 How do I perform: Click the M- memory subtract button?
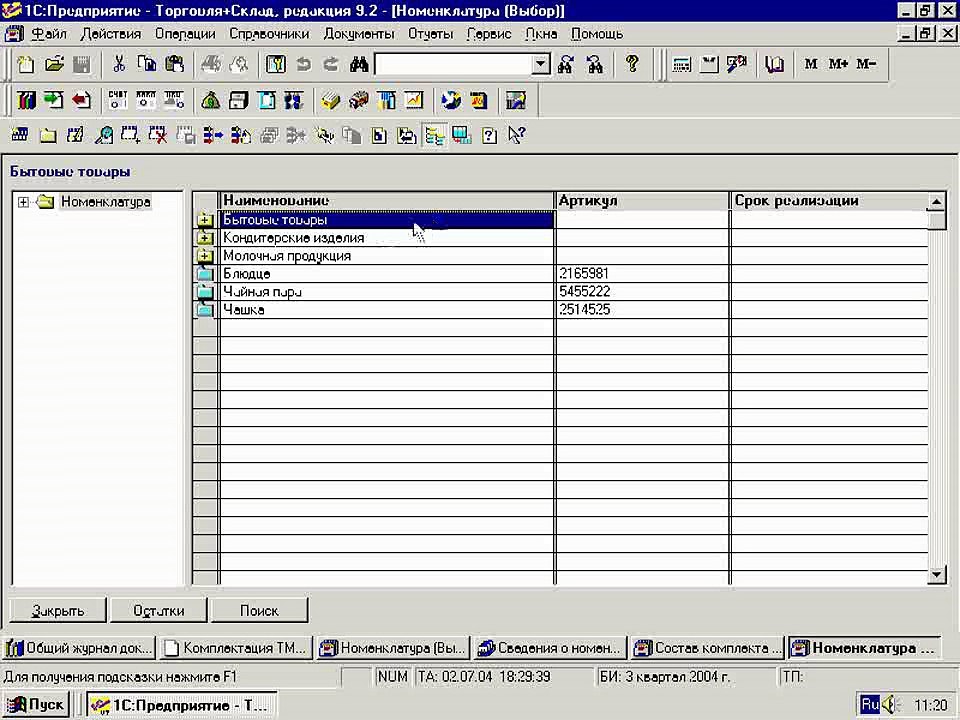(x=866, y=64)
